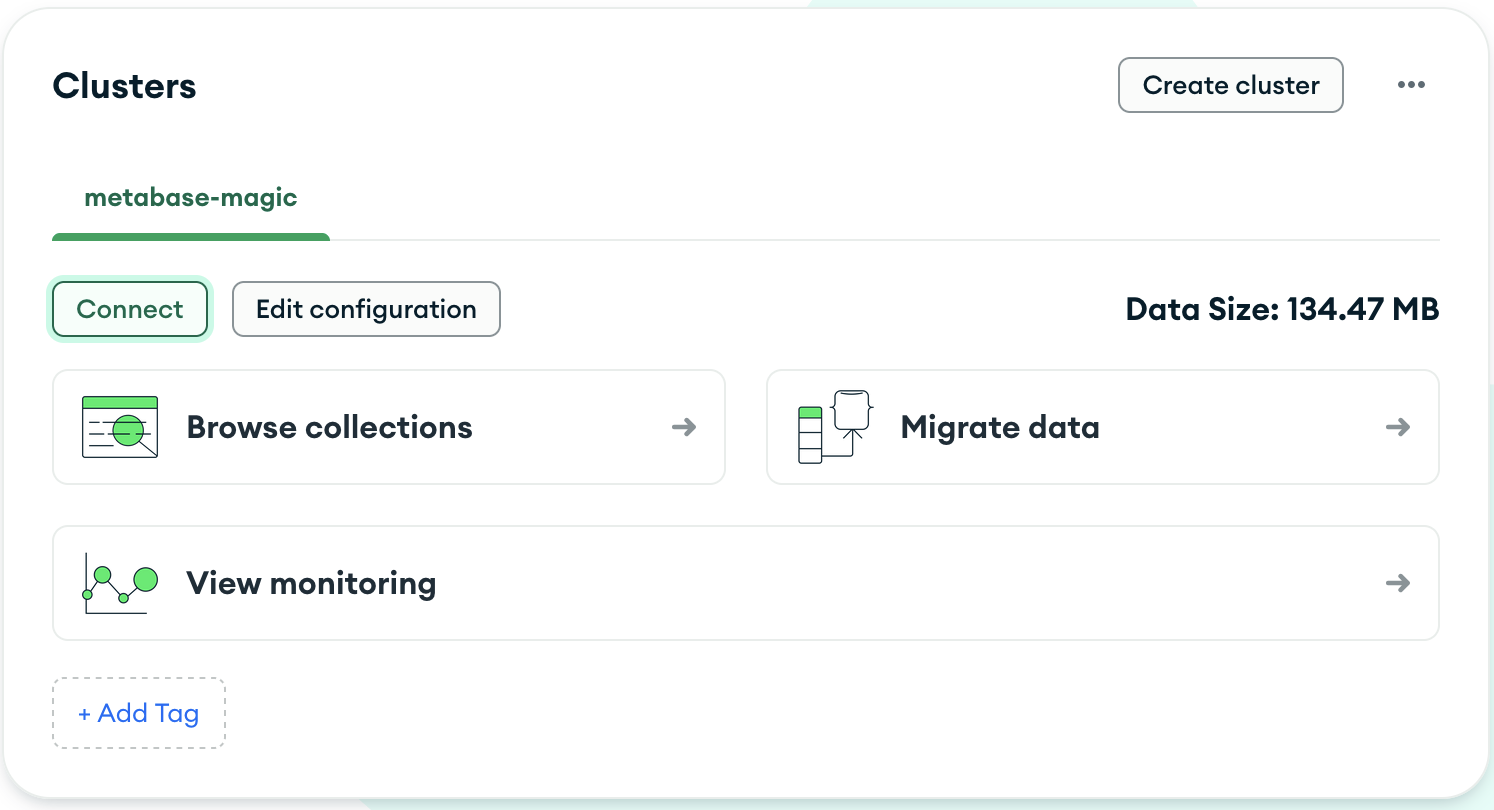Select the metabase-magic cluster tab

click(191, 197)
